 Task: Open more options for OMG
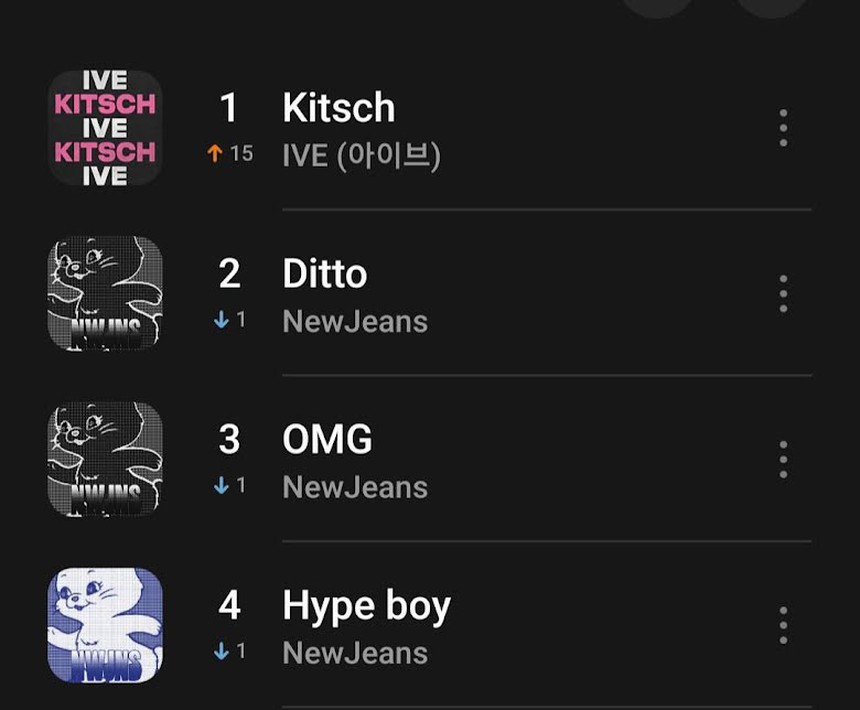pos(783,460)
